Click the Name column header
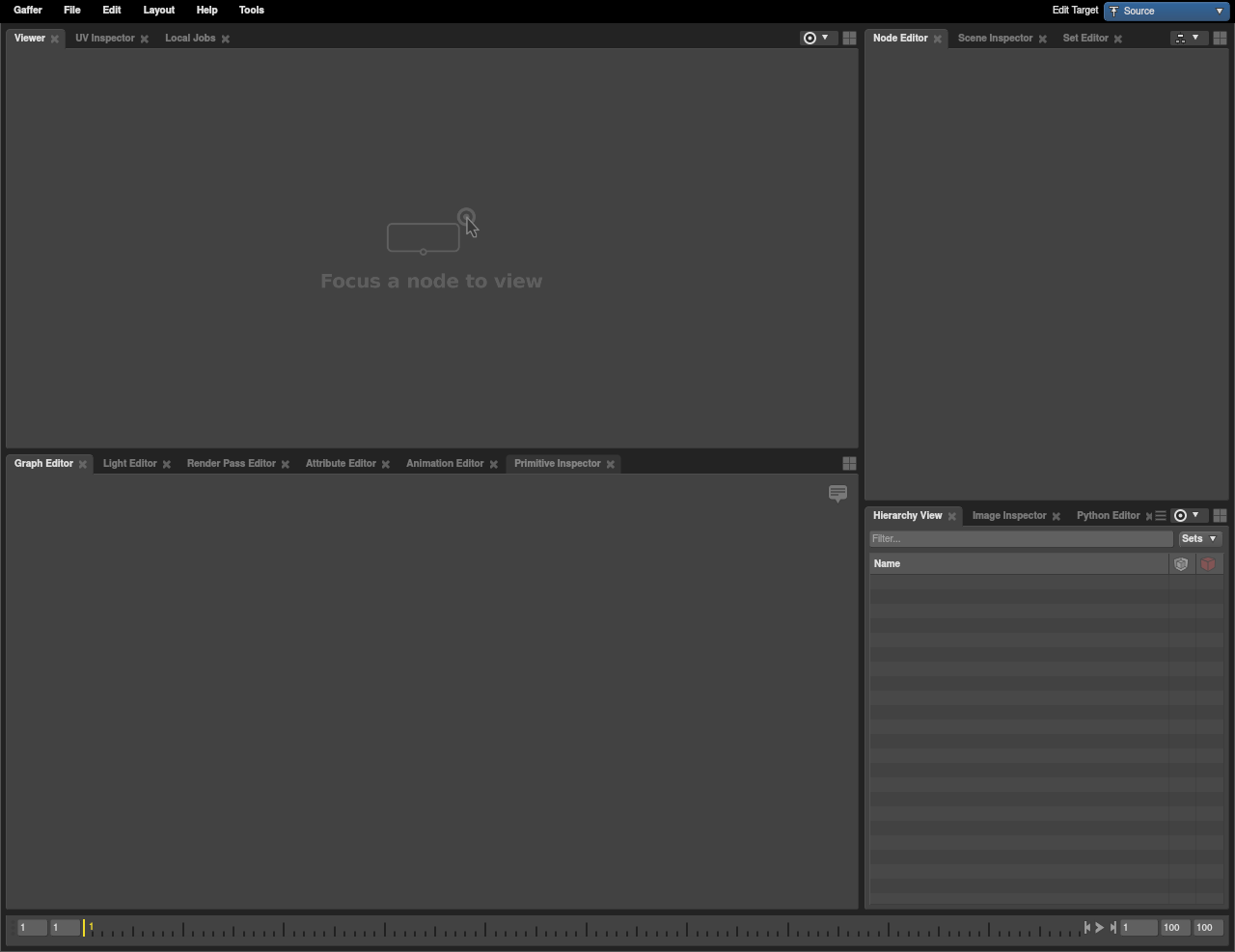This screenshot has width=1235, height=952. tap(1019, 564)
